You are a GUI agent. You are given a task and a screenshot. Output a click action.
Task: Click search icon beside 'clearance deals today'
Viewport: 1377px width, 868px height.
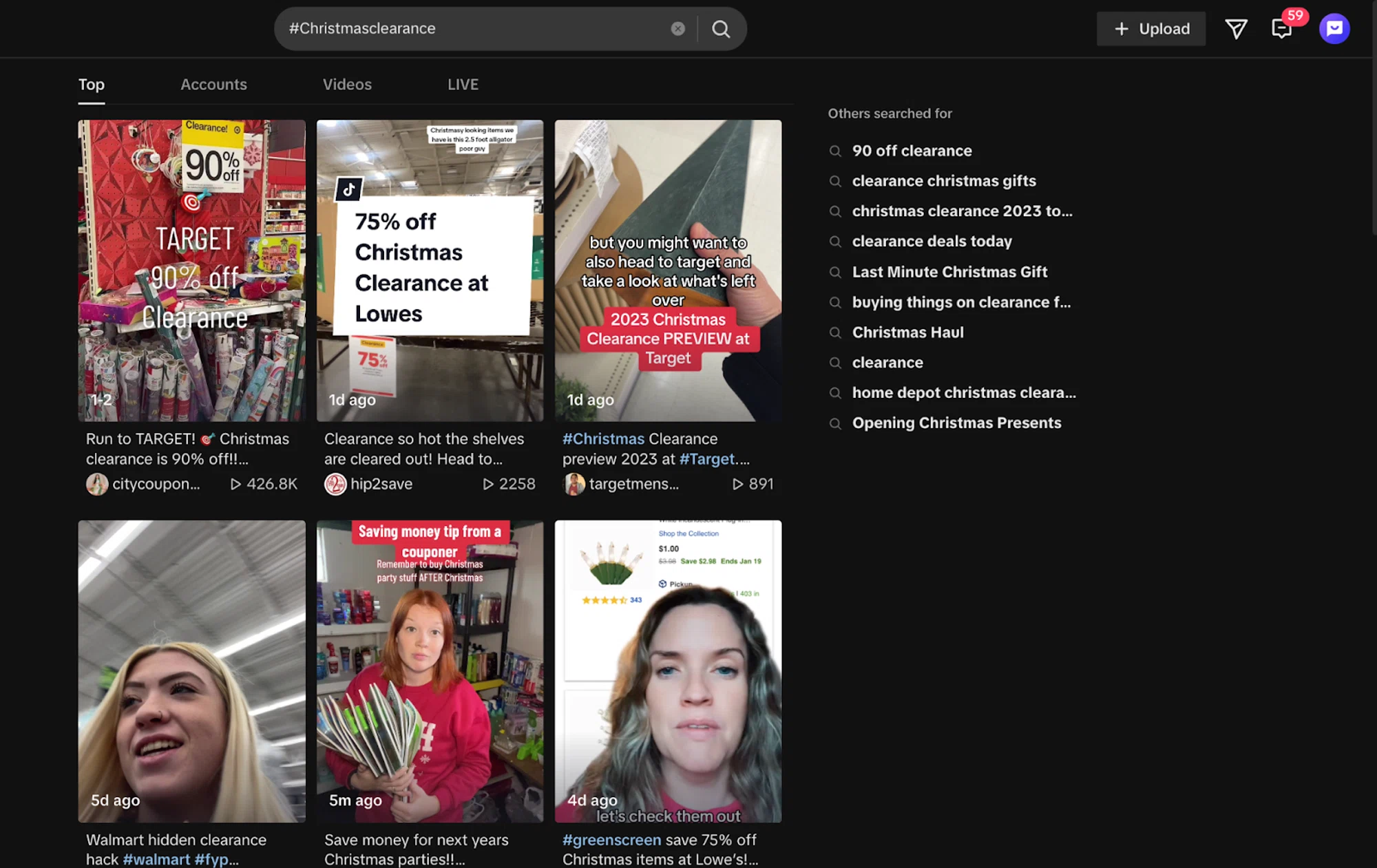[835, 242]
